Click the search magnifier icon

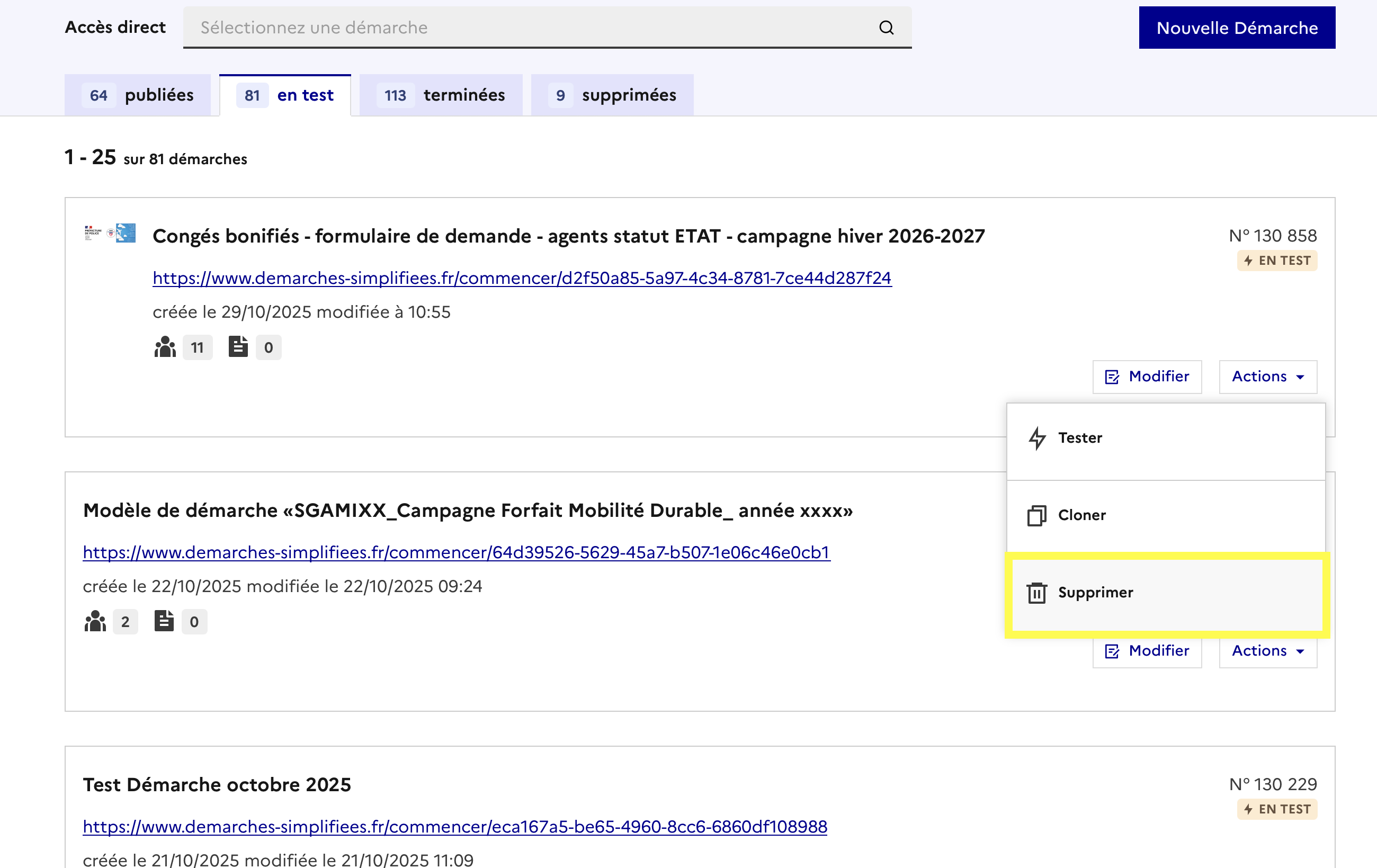[x=886, y=28]
